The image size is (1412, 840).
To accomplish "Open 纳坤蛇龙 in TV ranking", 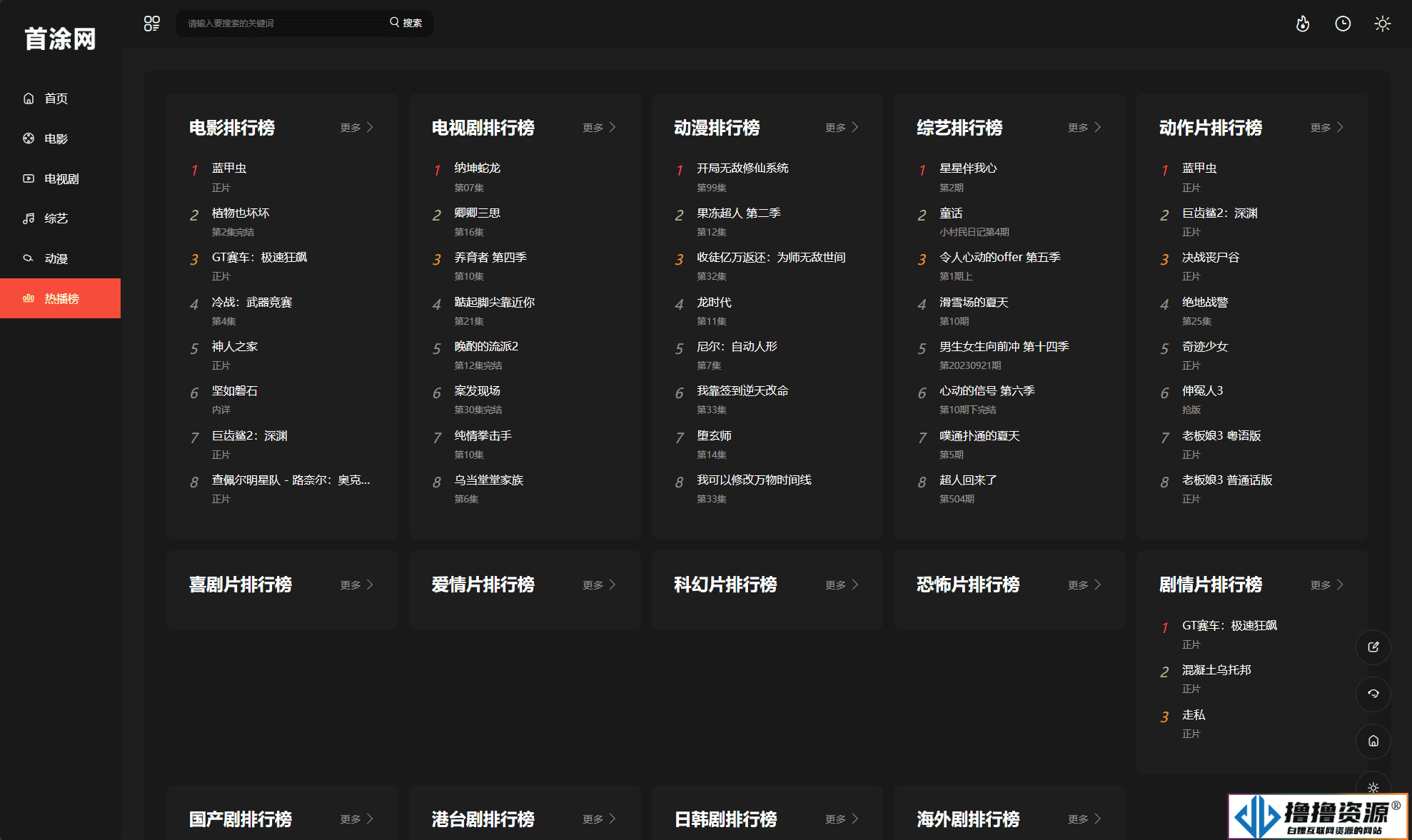I will click(x=478, y=168).
